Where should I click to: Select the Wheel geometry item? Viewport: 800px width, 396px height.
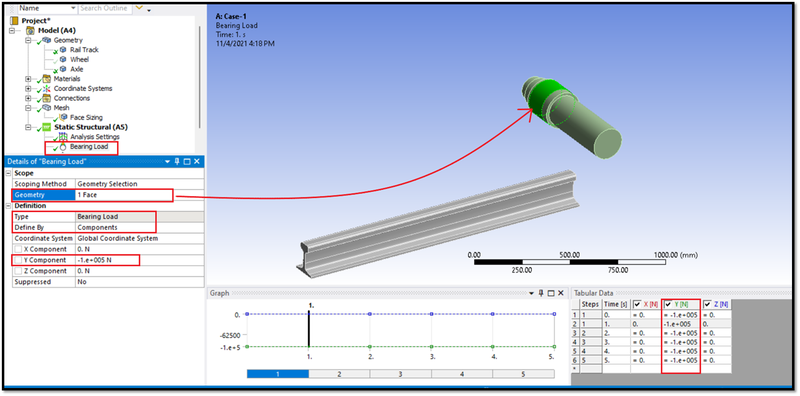[x=79, y=60]
